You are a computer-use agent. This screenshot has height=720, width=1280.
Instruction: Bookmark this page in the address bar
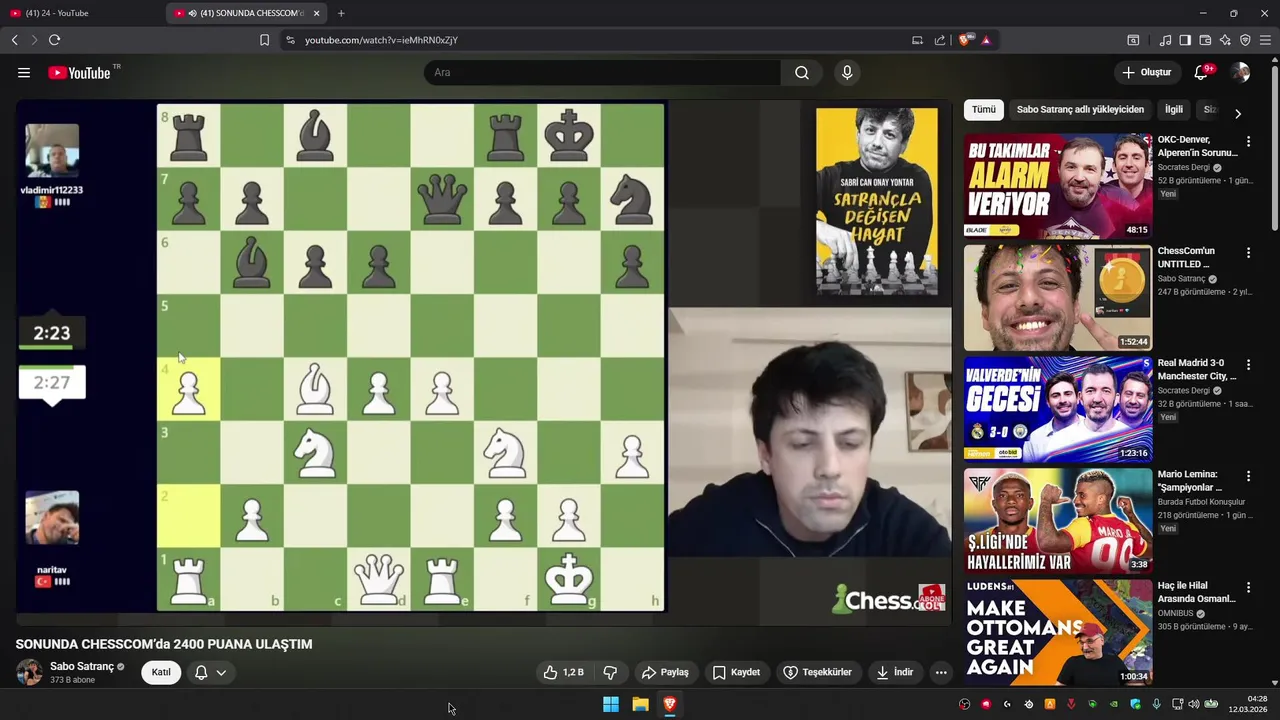(x=264, y=40)
